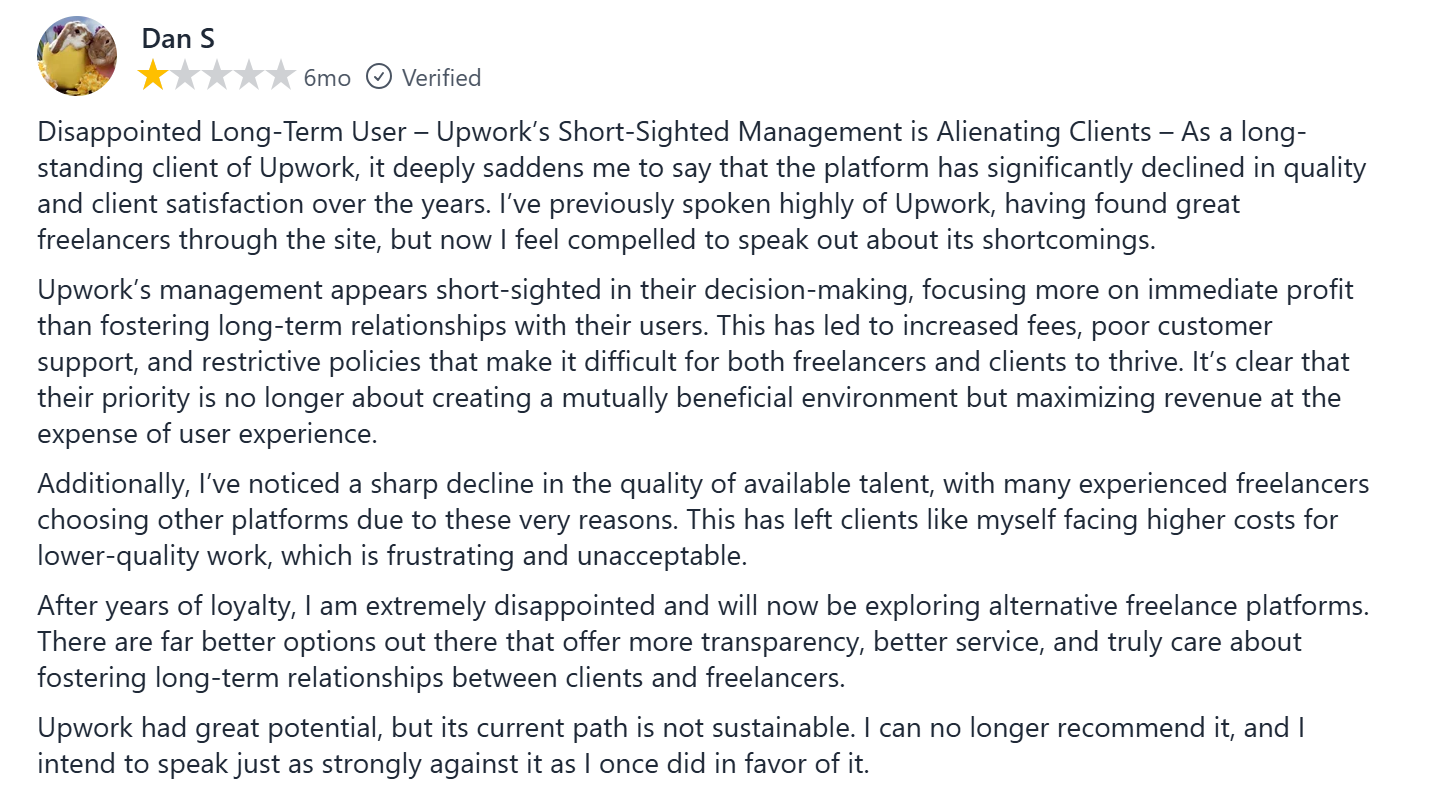Click the Verified checkmark circle icon
Screen dimensions: 1444x789
coord(379,77)
